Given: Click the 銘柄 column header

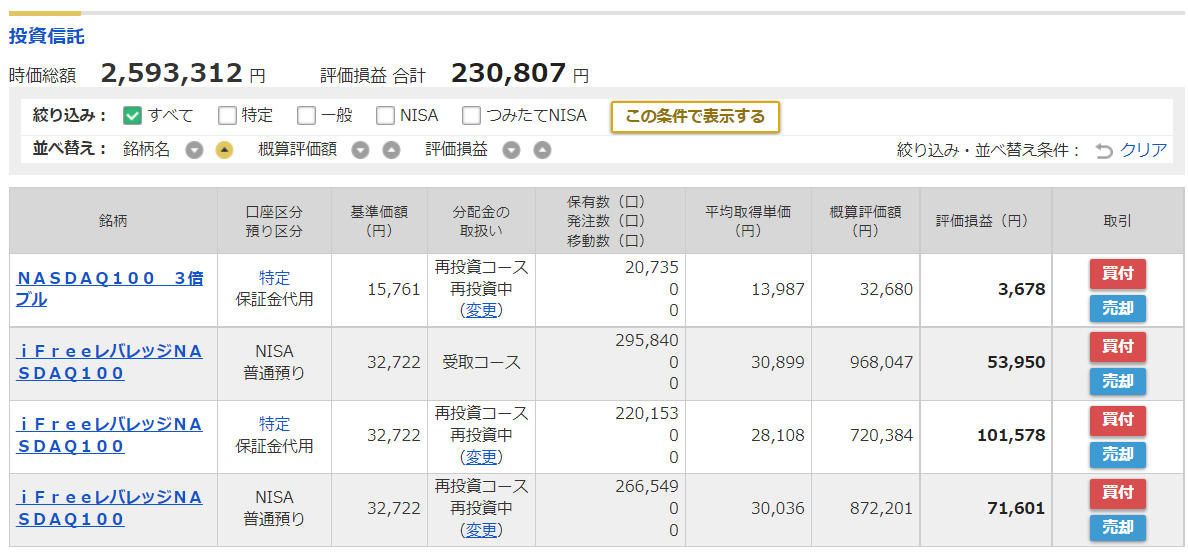Looking at the screenshot, I should point(113,221).
